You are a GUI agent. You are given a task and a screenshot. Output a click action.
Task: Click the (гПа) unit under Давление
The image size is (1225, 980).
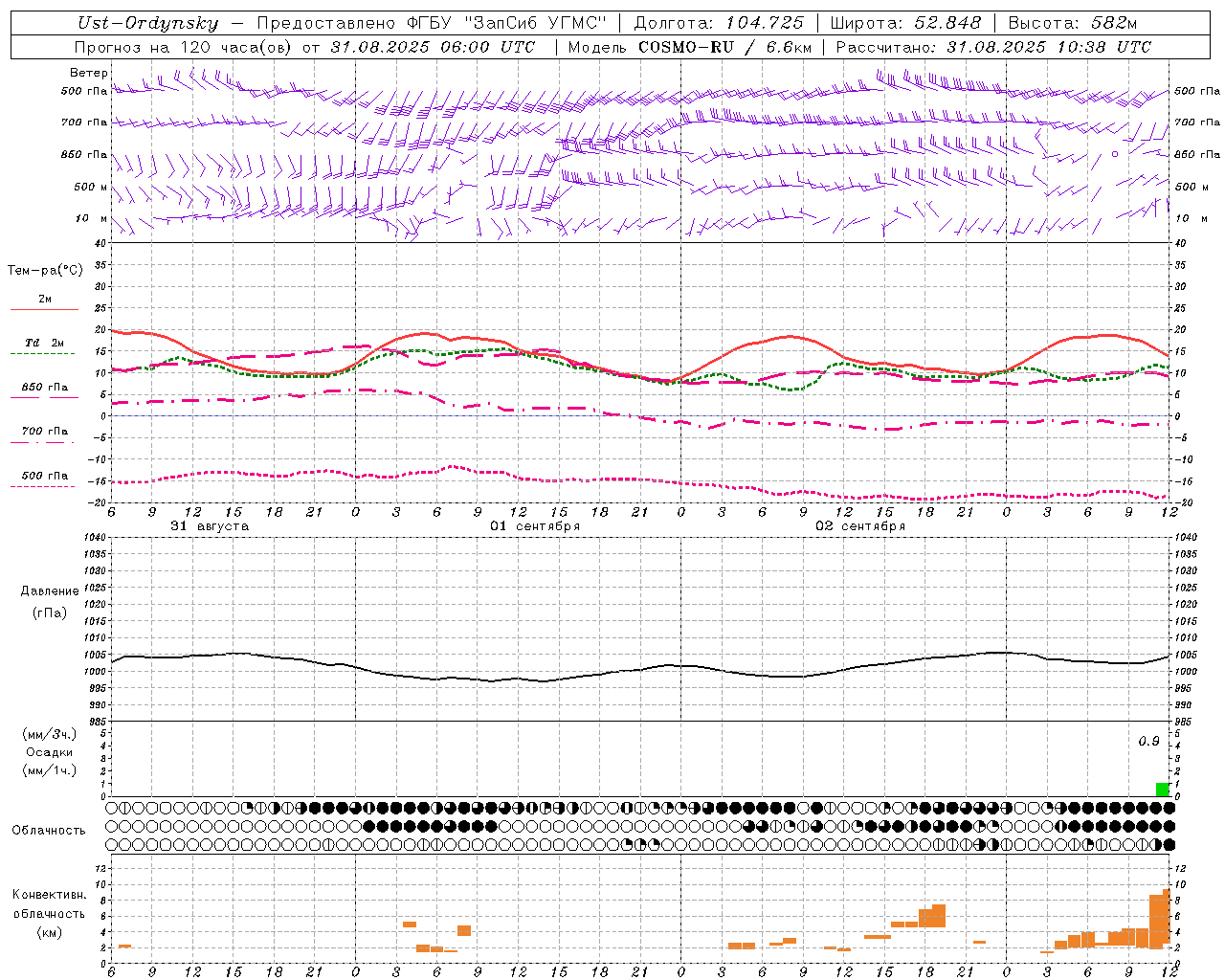click(x=50, y=612)
